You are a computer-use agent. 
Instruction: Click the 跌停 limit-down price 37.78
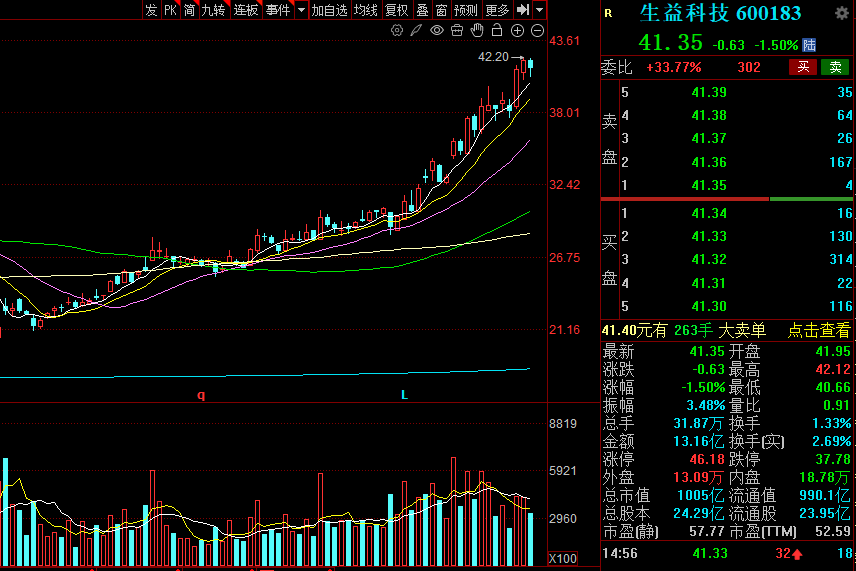point(833,459)
